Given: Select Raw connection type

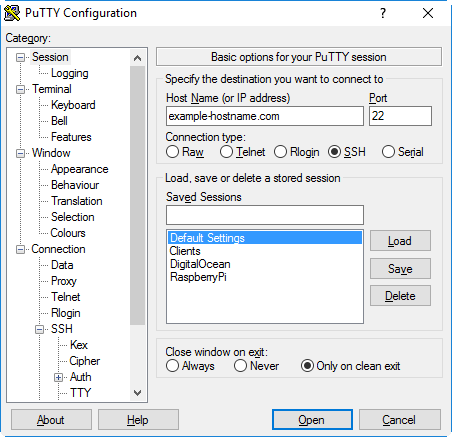Looking at the screenshot, I should (x=172, y=152).
